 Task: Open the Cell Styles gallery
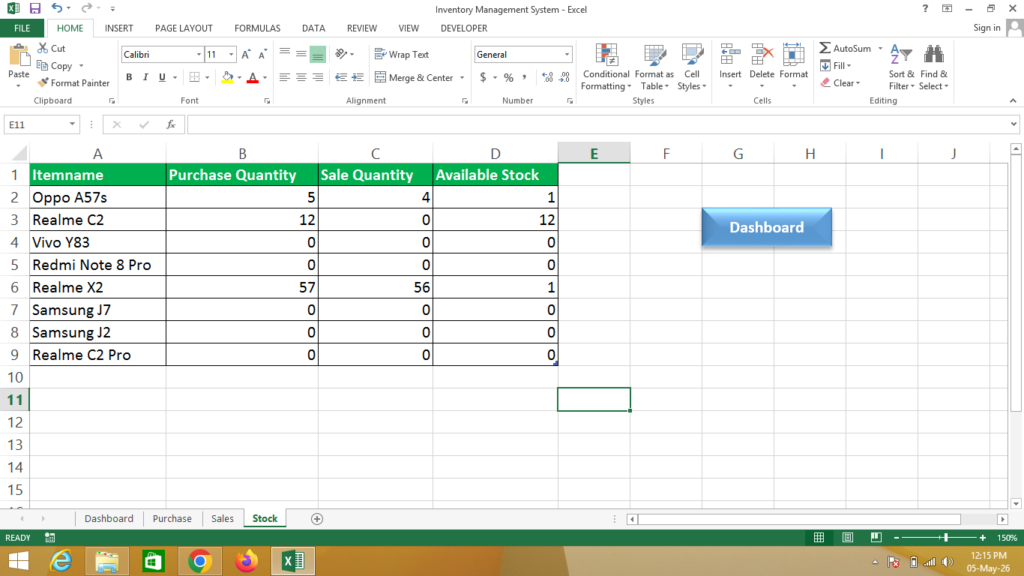(x=692, y=67)
